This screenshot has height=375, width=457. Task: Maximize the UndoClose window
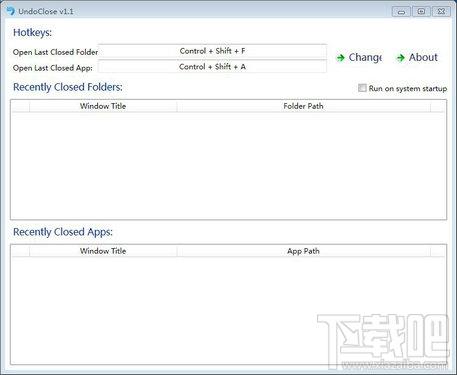(x=421, y=12)
